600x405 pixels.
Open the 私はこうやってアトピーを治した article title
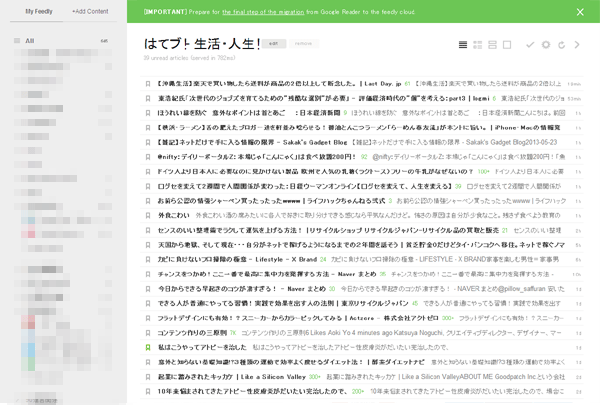(x=202, y=347)
